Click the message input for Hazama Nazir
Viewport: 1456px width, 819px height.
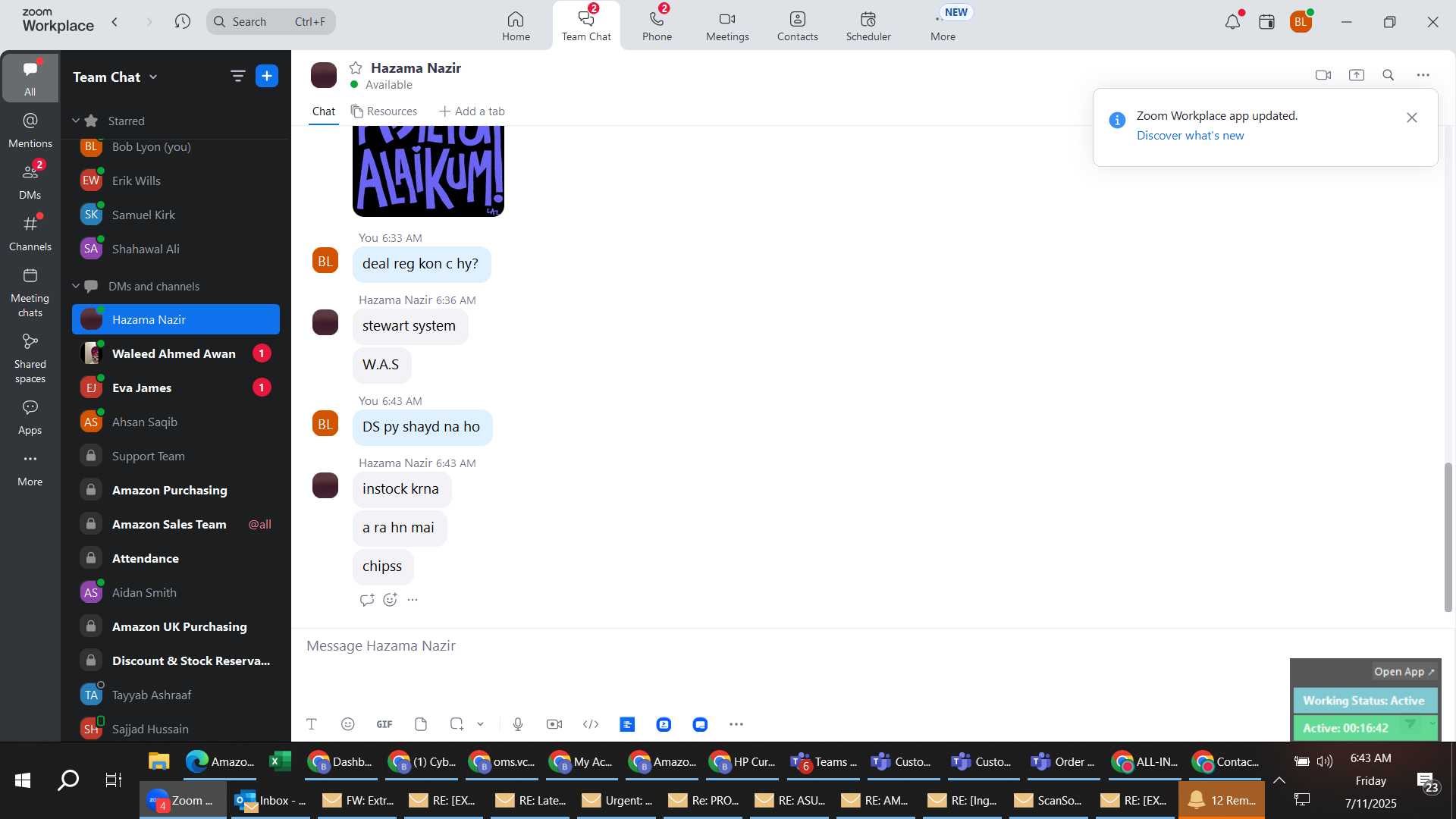(789, 646)
